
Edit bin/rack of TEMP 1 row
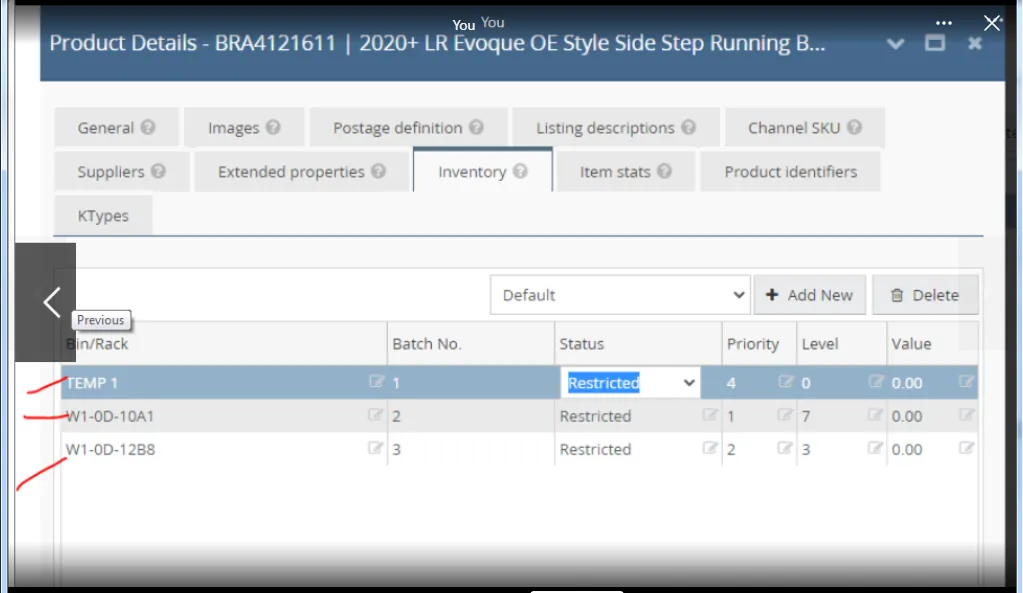click(x=376, y=382)
